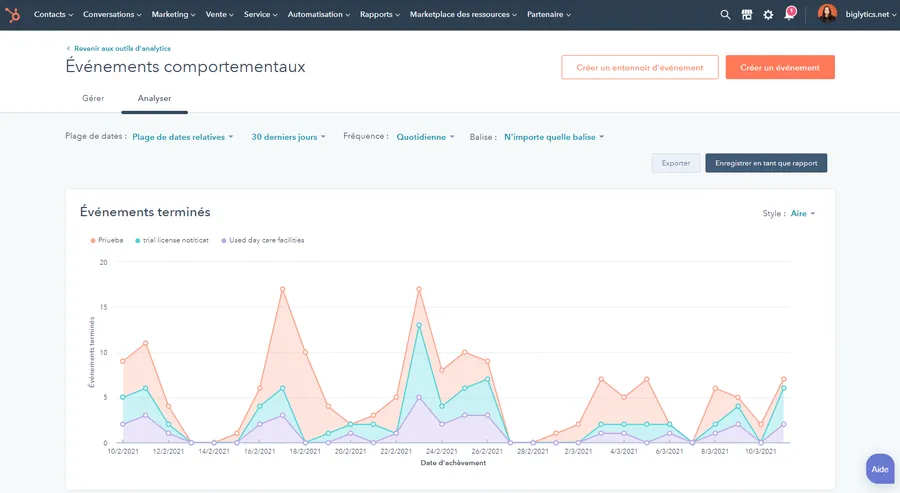Switch to the Gérer tab
Viewport: 900px width, 493px height.
coord(93,99)
